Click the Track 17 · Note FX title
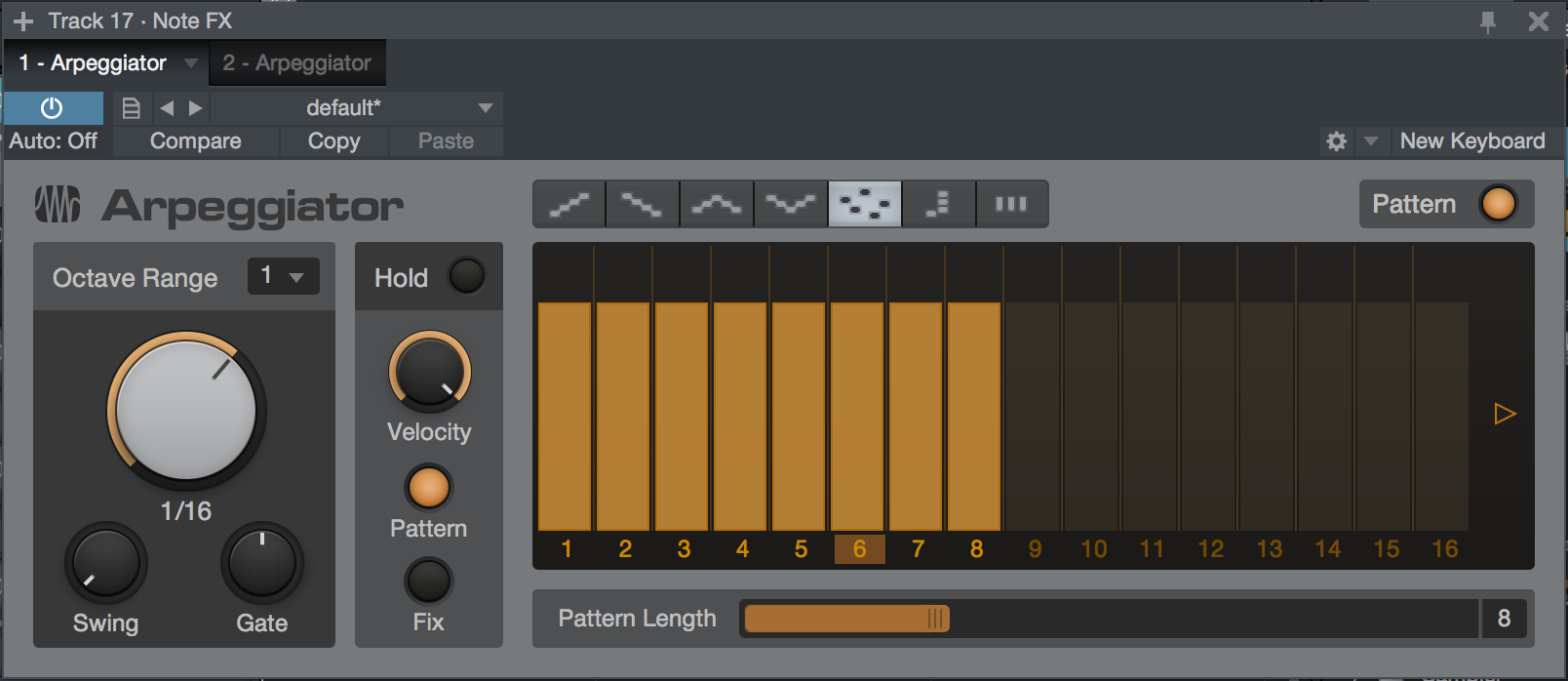 [x=140, y=20]
